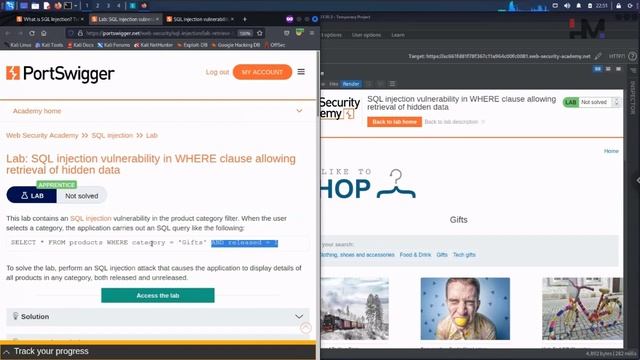Go to the Firefox home page icon
Image resolution: width=640 pixels, height=360 pixels.
[44, 33]
